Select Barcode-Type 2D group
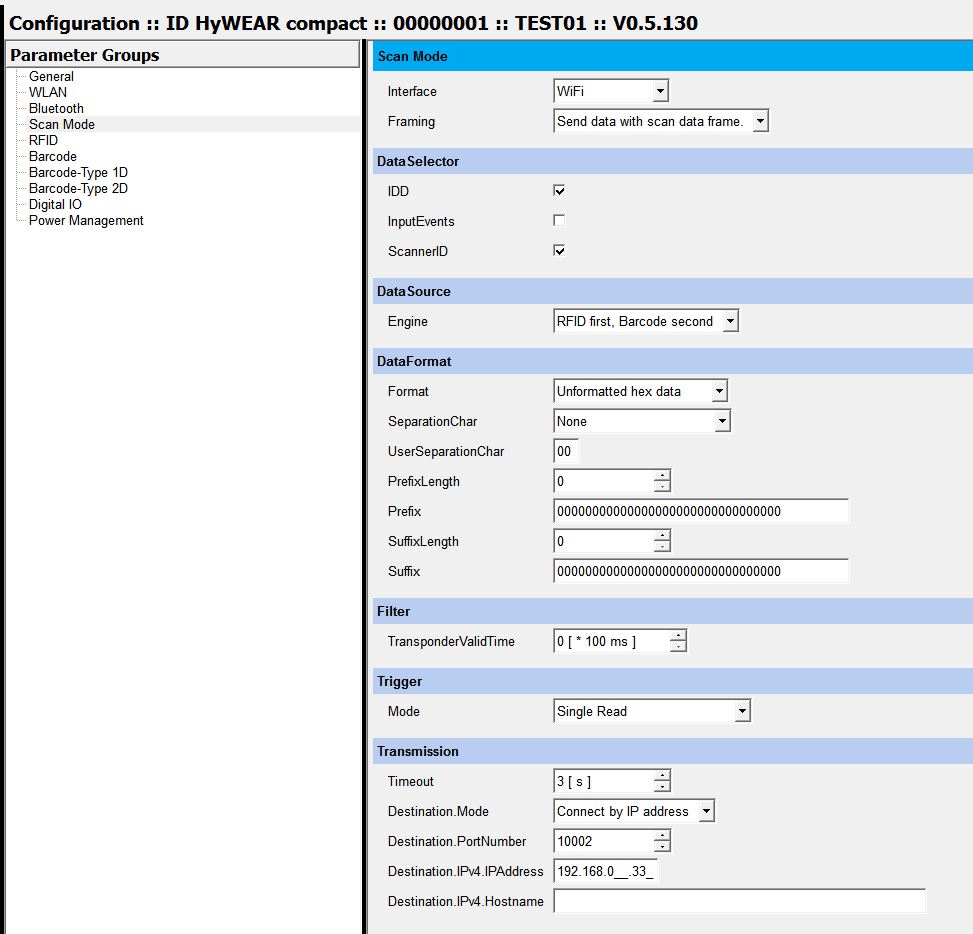Screen dimensions: 973x934 [x=78, y=189]
